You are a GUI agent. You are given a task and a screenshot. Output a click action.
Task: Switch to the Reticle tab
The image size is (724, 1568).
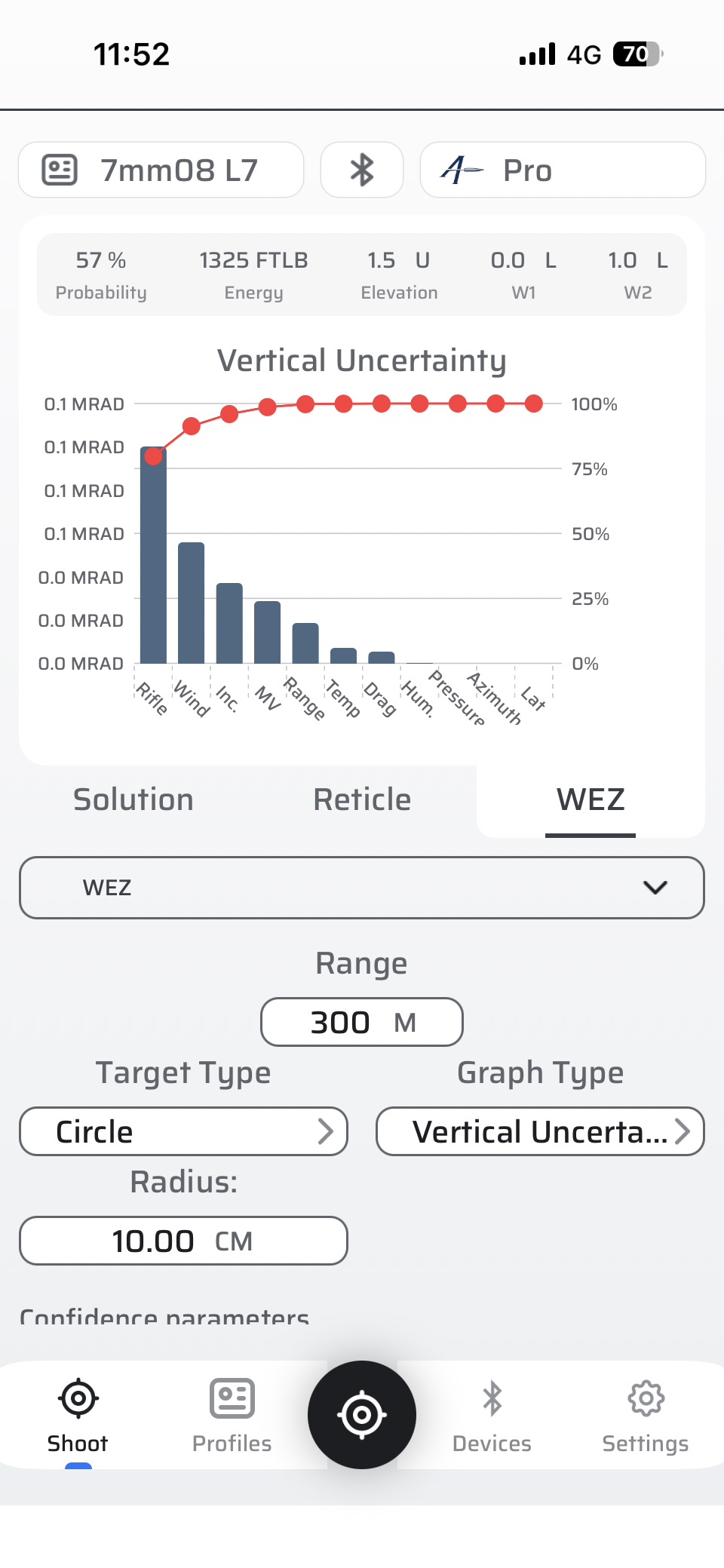(362, 799)
